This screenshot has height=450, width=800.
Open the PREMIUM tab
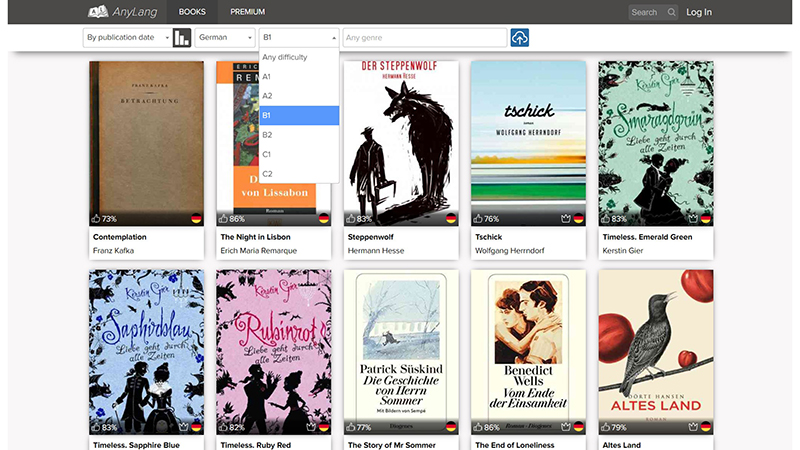tap(247, 12)
